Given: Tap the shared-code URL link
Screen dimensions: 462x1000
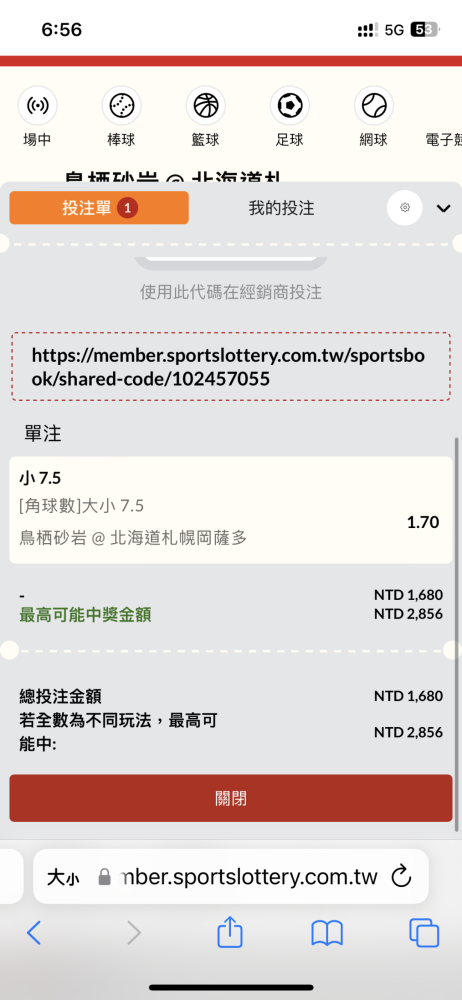Looking at the screenshot, I should point(228,367).
